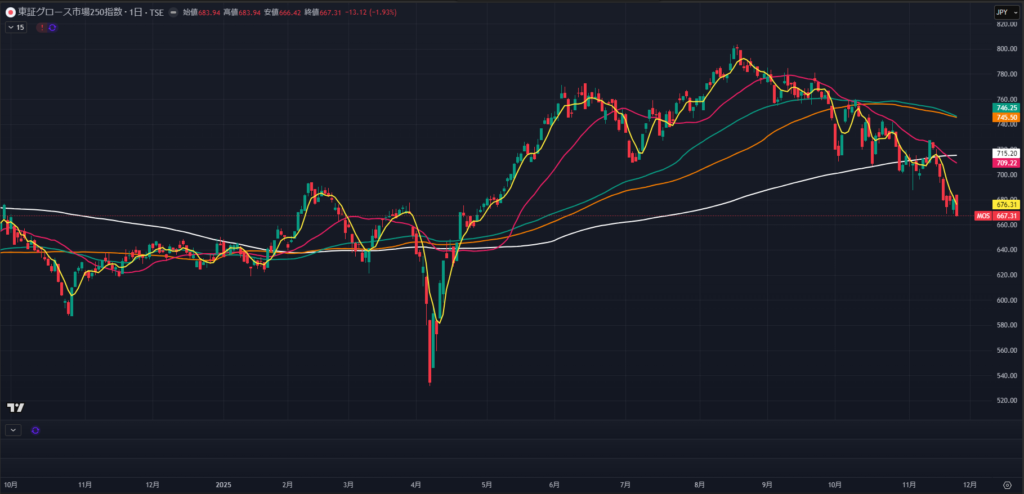Select the orange 745.50 price label
This screenshot has height=494, width=1024.
[x=1005, y=118]
